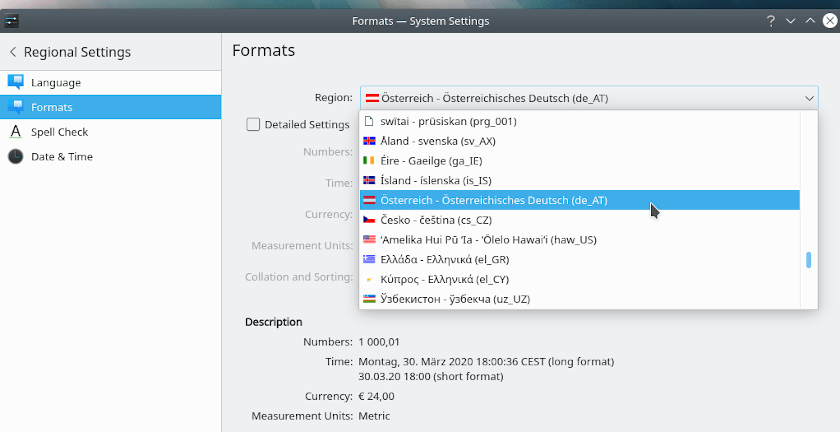Choose Ísland - íslenska (is_IS)
Screen dimensions: 840x432
point(580,181)
